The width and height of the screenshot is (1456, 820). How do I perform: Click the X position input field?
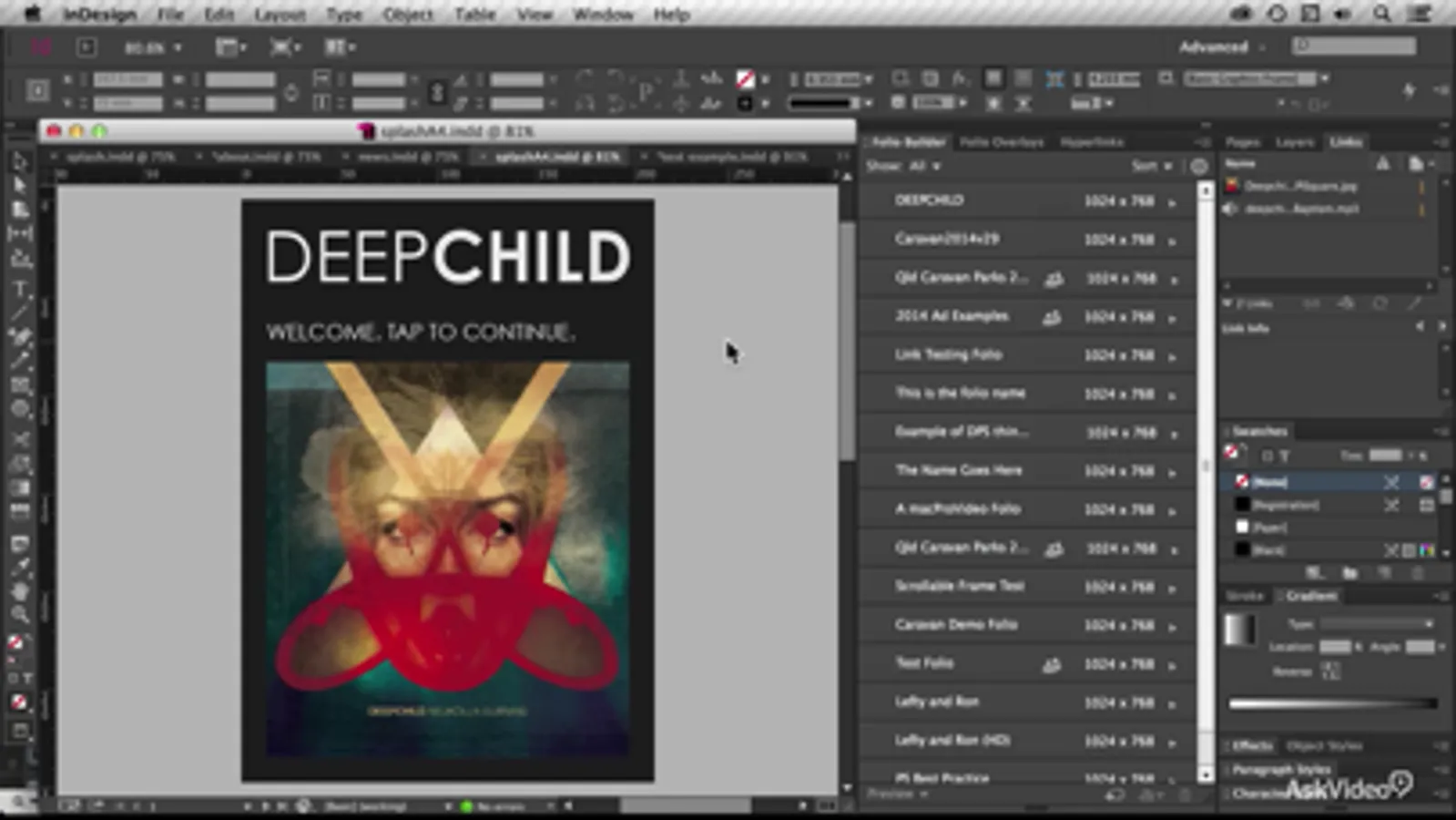tap(127, 80)
